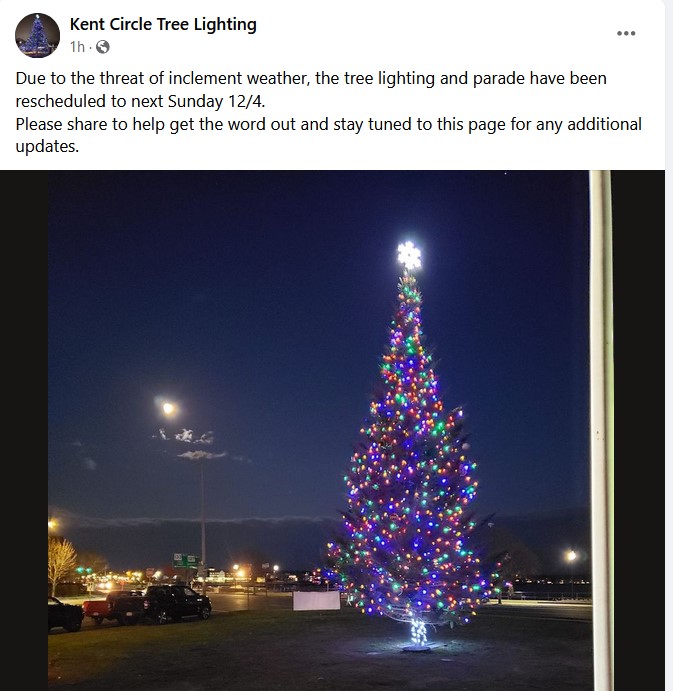673x691 pixels.
Task: Click the snowflake topper on the tree
Action: pyautogui.click(x=409, y=255)
